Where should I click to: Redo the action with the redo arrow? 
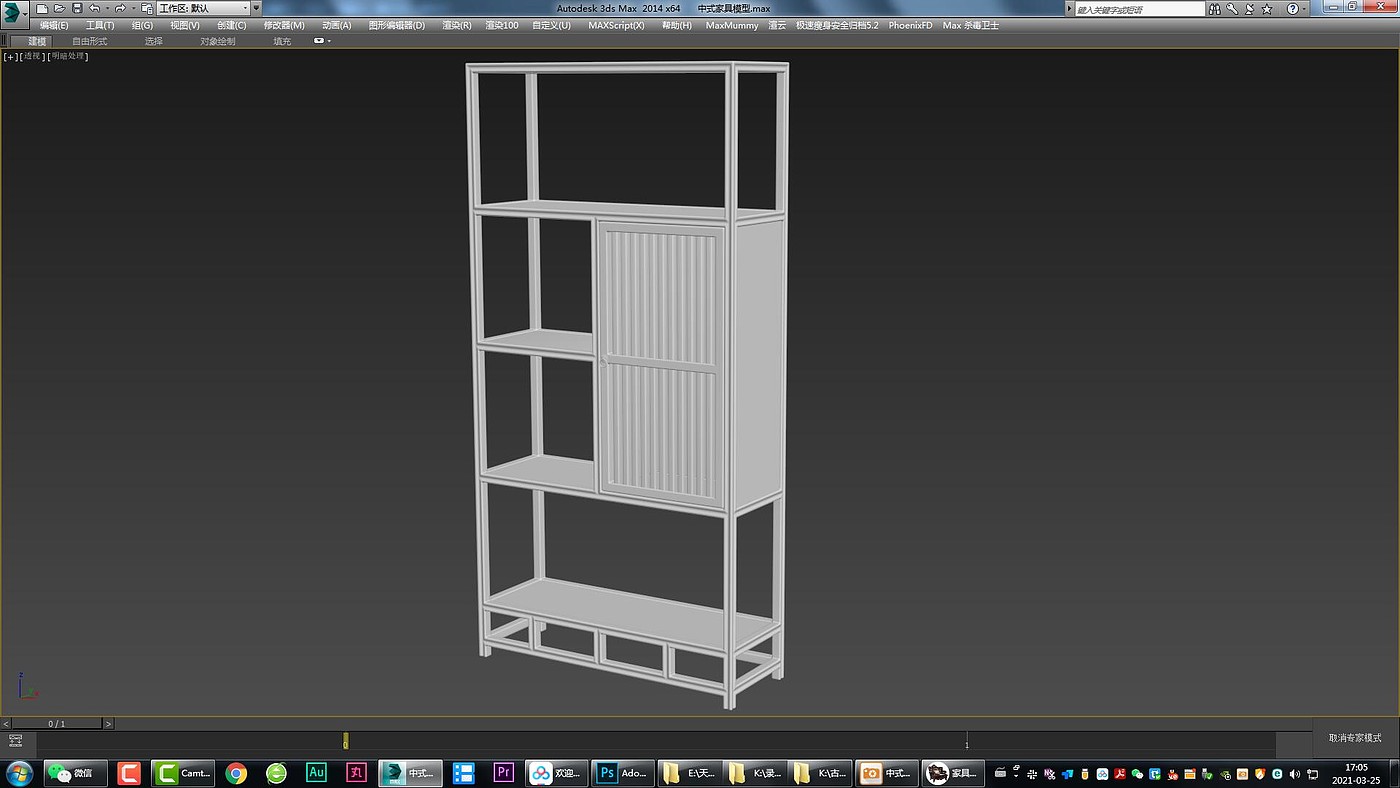tap(120, 8)
